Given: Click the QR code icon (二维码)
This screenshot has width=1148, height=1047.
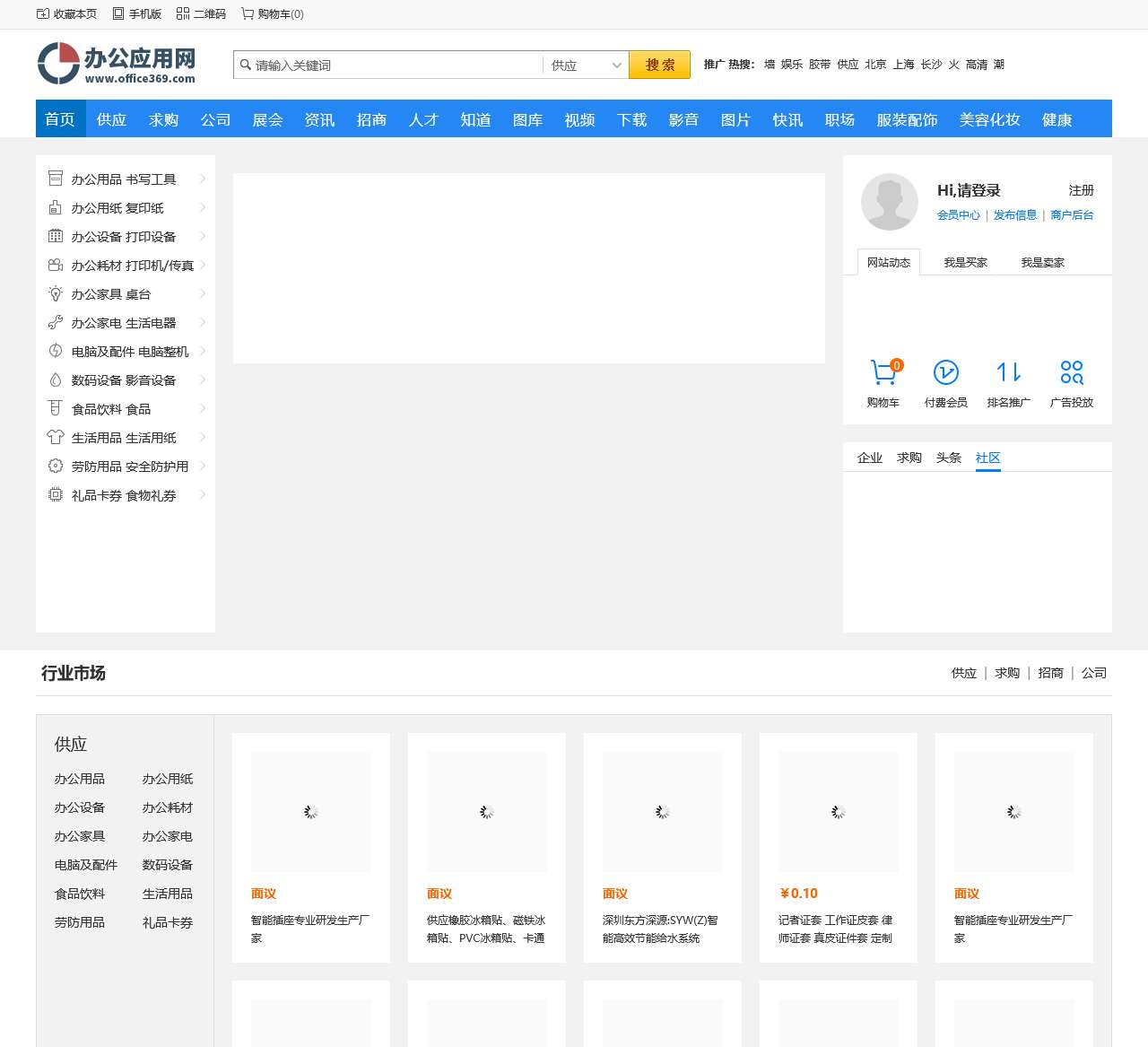Looking at the screenshot, I should click(183, 13).
